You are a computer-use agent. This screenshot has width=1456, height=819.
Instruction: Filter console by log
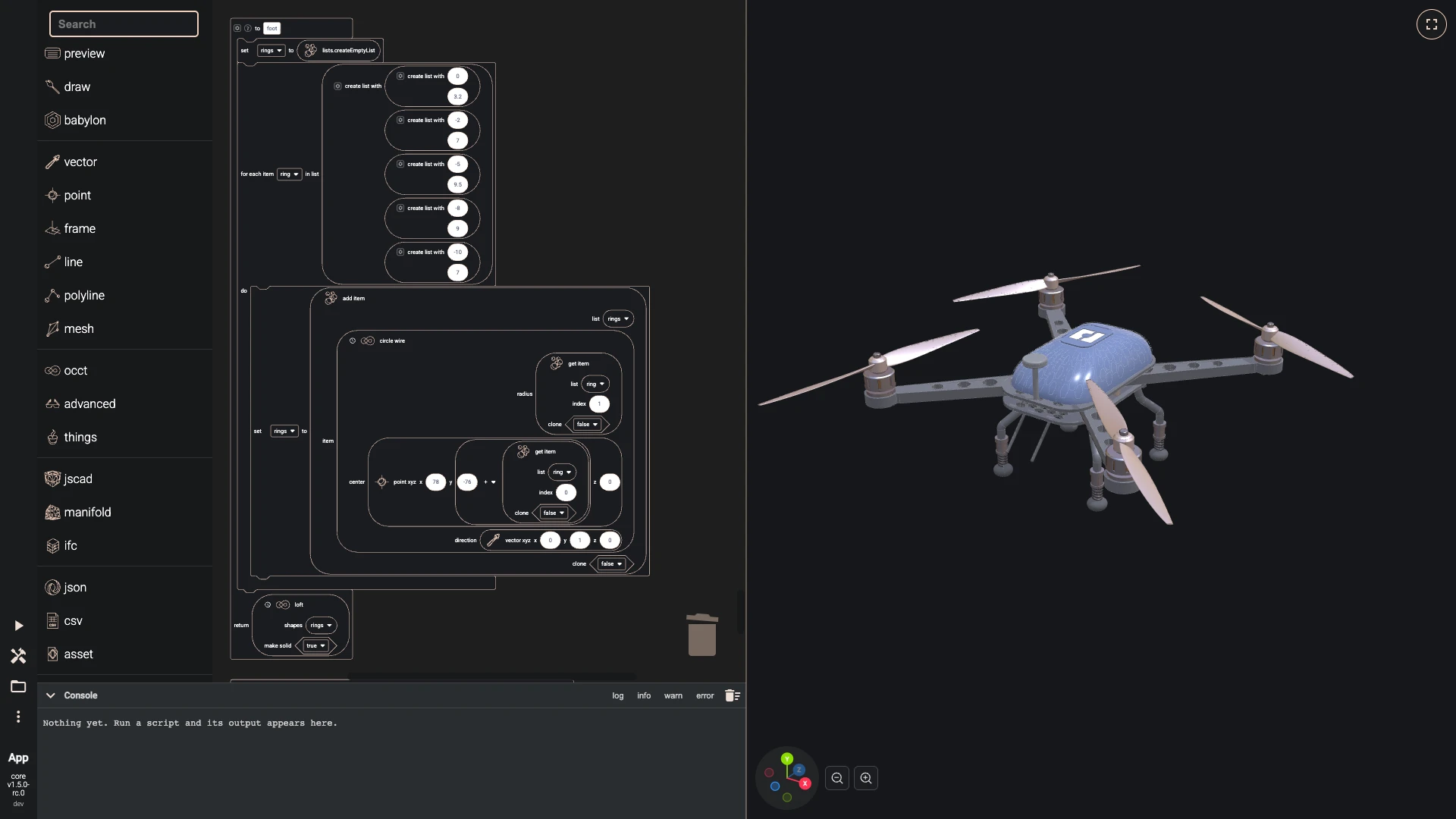coord(618,695)
